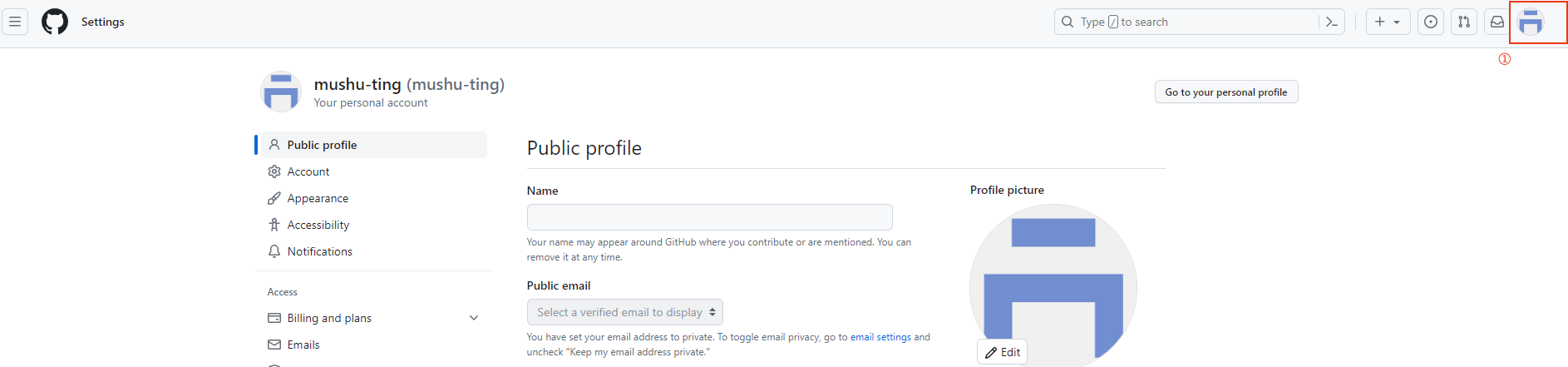Viewport: 1568px width, 367px height.
Task: Open the user avatar menu
Action: pyautogui.click(x=1531, y=22)
